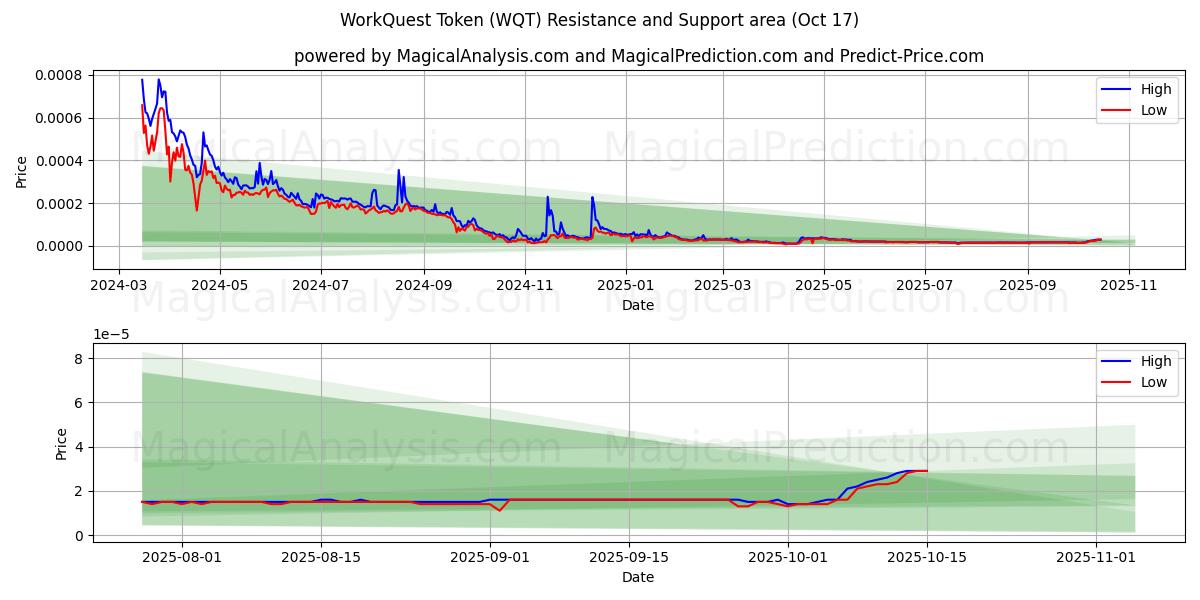Screen dimensions: 1200x600
Task: Click the 2025-01 date tick on top chart
Action: 626,285
